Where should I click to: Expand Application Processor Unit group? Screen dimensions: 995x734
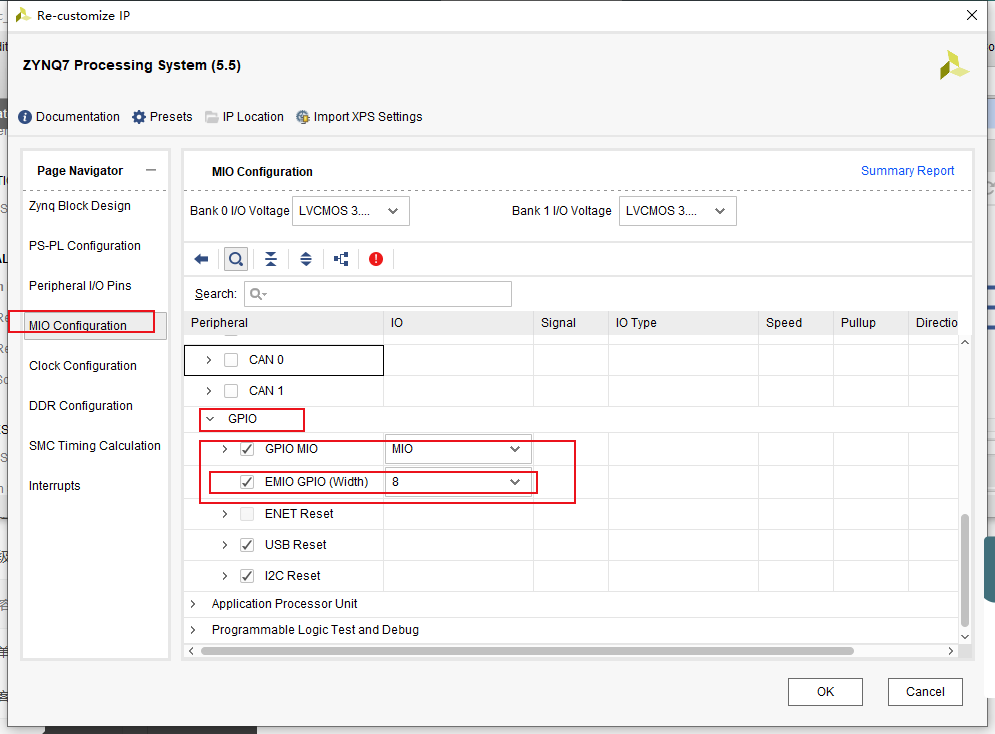pos(193,604)
